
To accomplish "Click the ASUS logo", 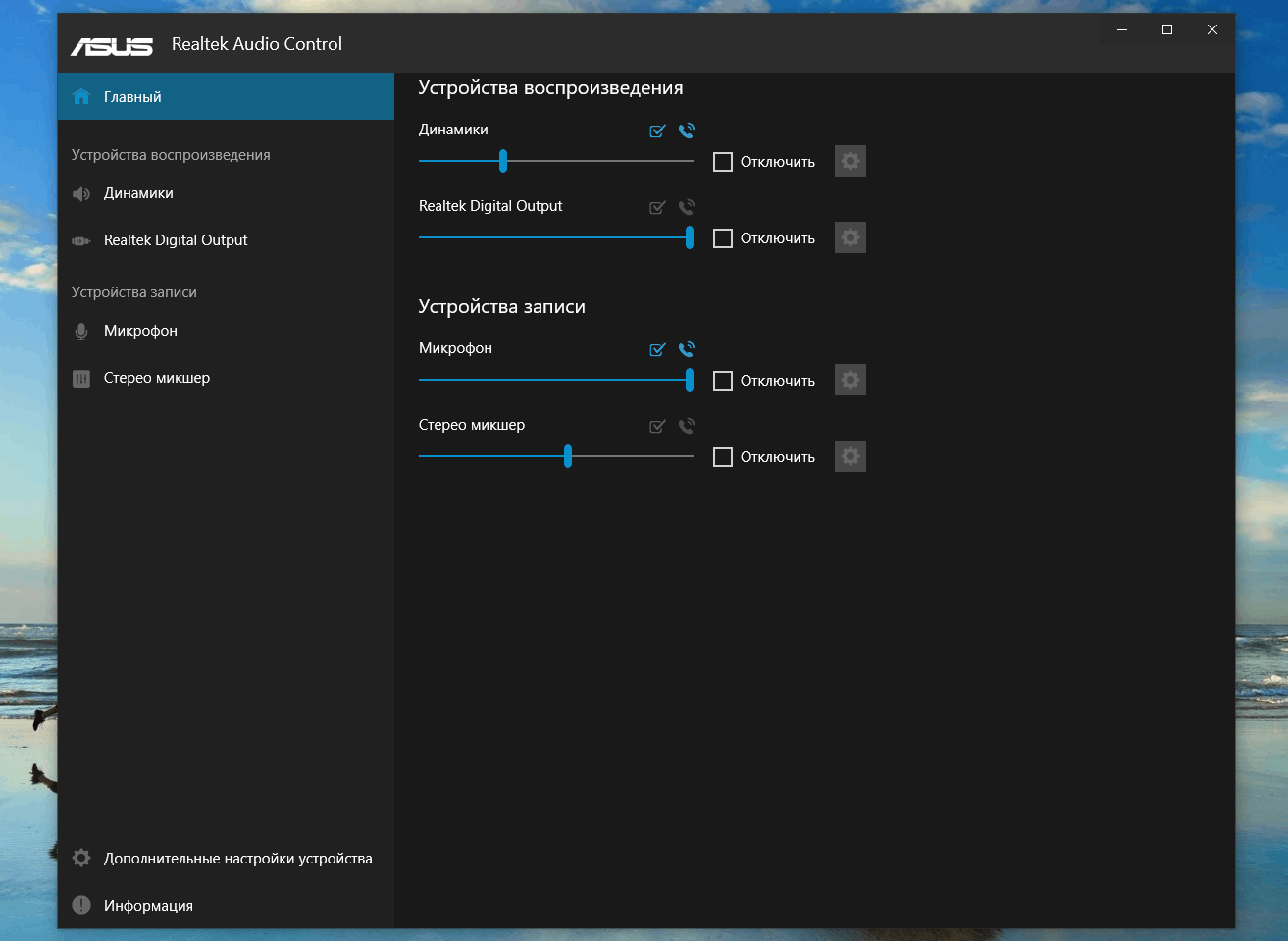I will [x=112, y=46].
